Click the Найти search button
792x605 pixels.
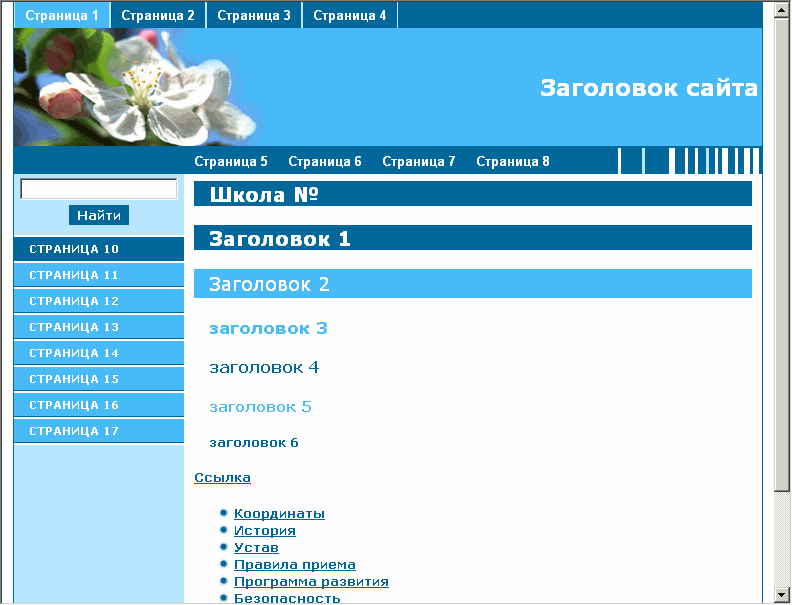99,215
